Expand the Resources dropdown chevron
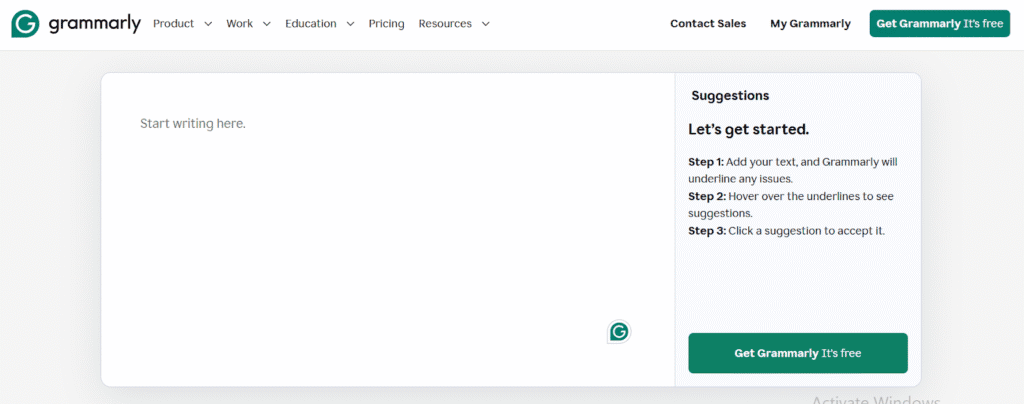1024x404 pixels. pyautogui.click(x=485, y=24)
